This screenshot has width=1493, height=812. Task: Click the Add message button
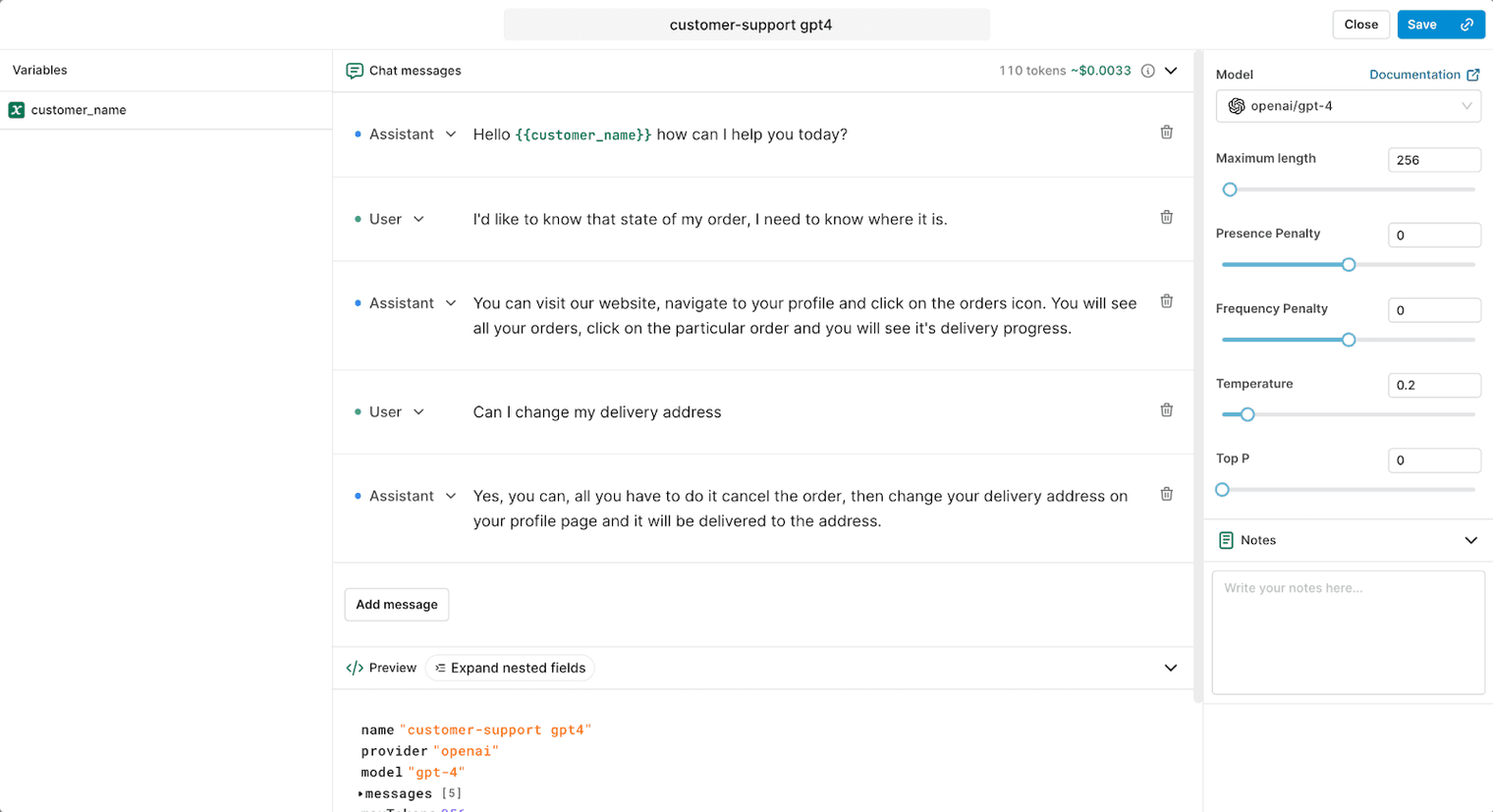coord(397,605)
